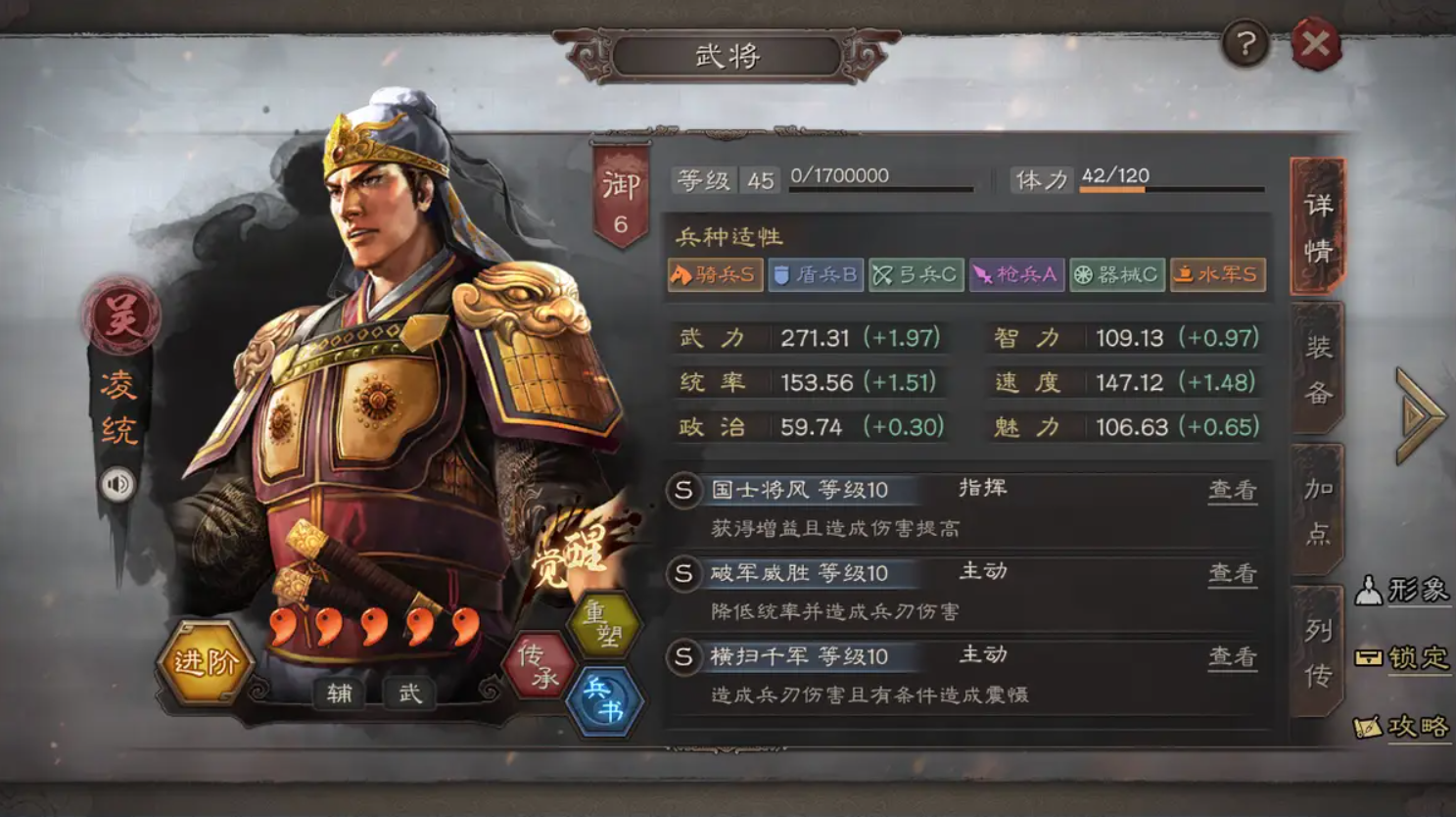This screenshot has height=817, width=1456.
Task: Open the 攻略 strategy guide
Action: pyautogui.click(x=1402, y=726)
